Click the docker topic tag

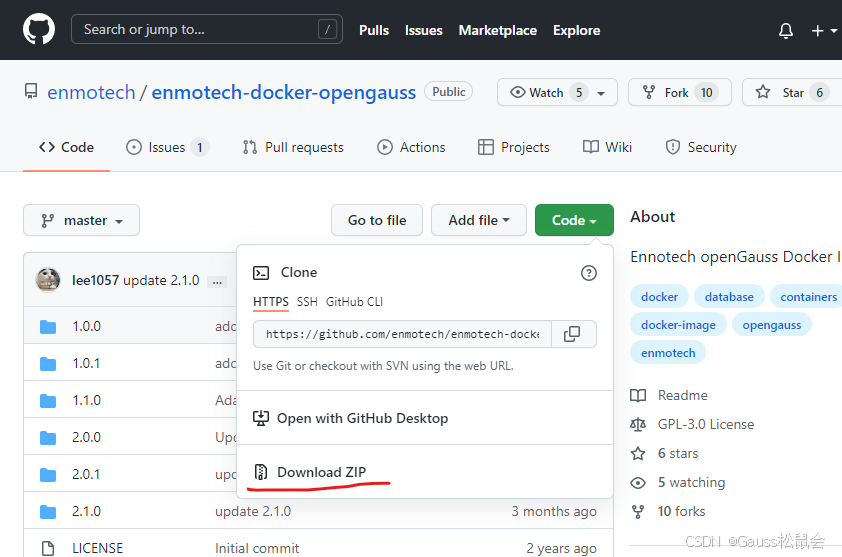pyautogui.click(x=659, y=296)
